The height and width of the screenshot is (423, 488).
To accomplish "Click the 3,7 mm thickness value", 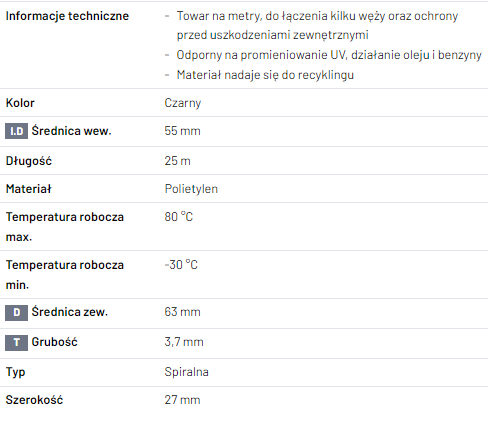I will pos(184,342).
